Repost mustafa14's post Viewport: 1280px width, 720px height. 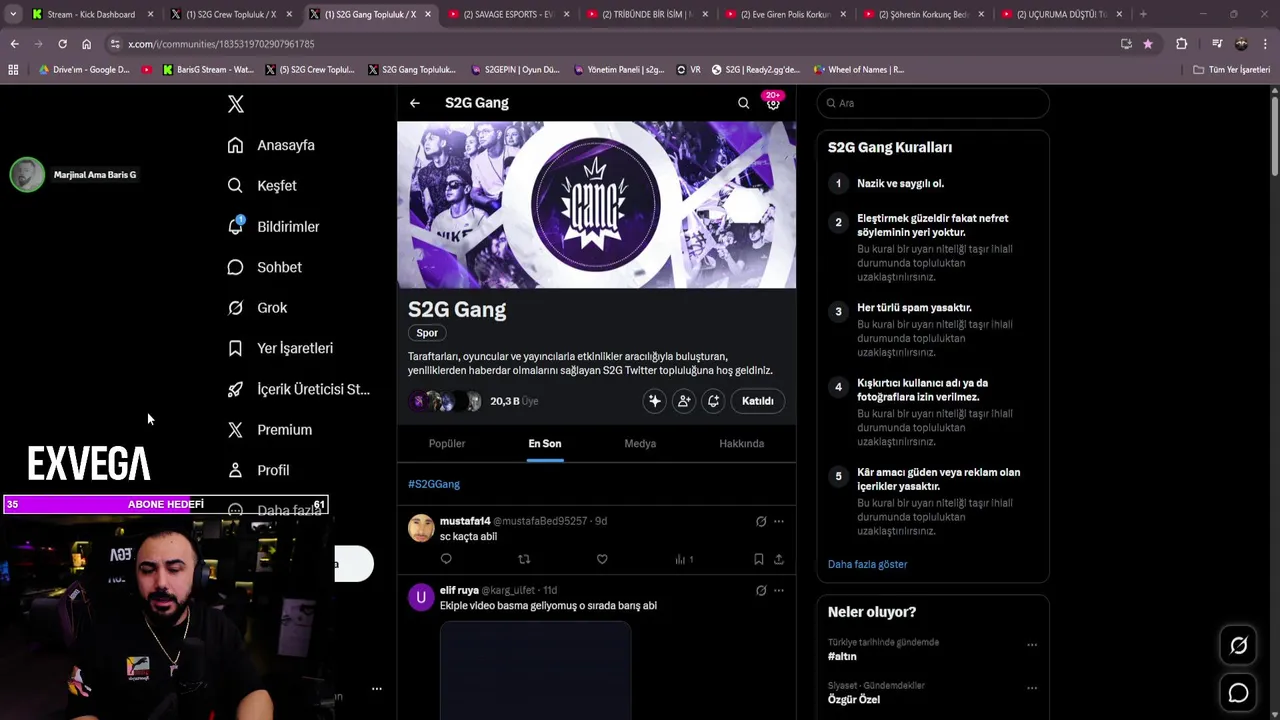(524, 559)
